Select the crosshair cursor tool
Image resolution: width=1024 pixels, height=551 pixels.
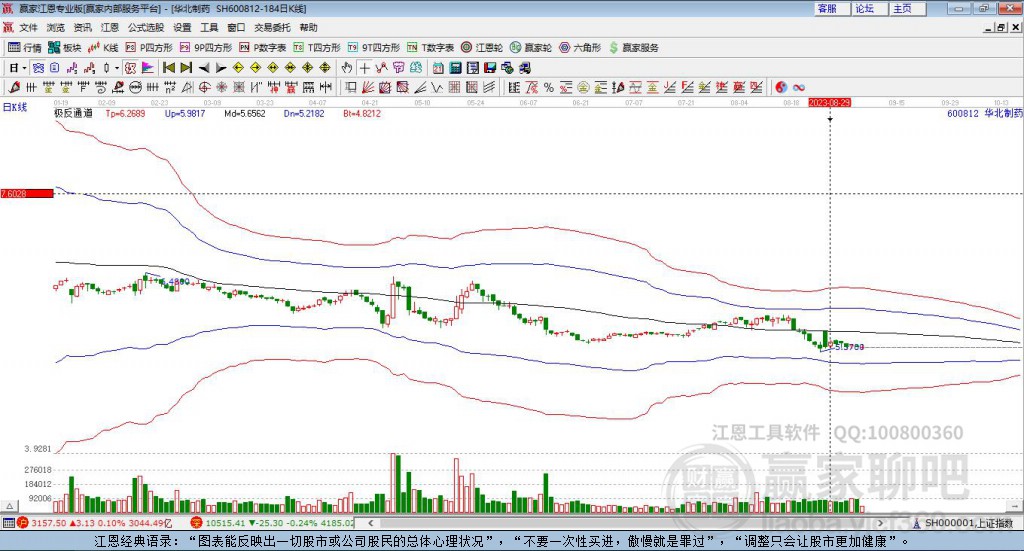tap(364, 68)
